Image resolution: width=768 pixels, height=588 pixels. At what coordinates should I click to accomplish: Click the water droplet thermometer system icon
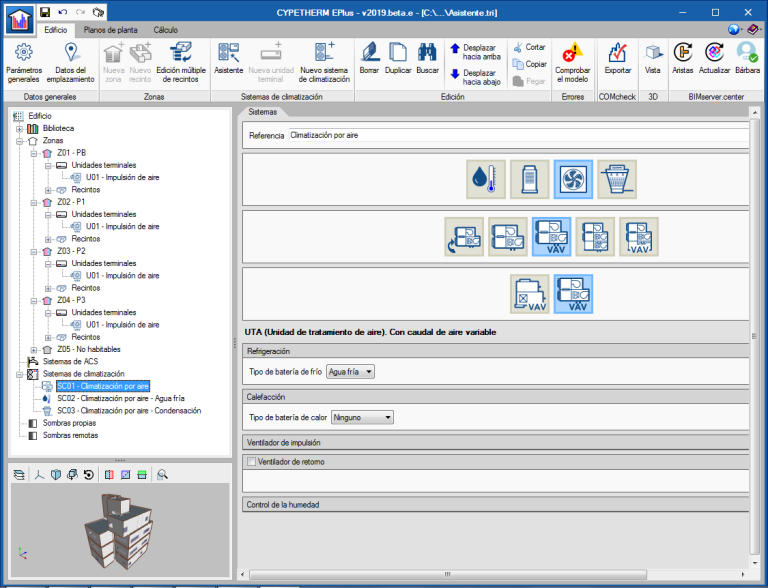[486, 179]
